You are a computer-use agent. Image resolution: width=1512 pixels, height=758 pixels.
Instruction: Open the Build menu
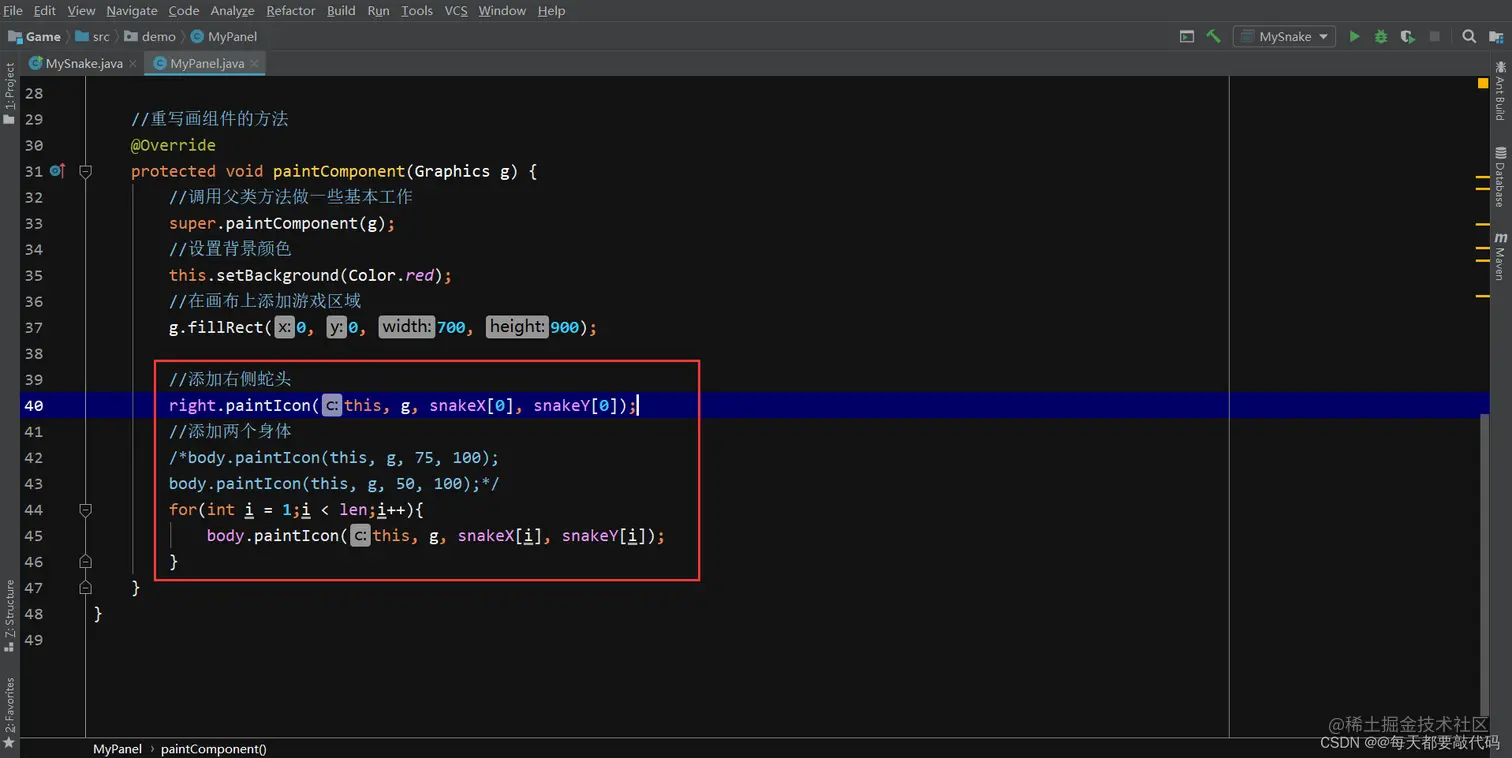coord(341,11)
